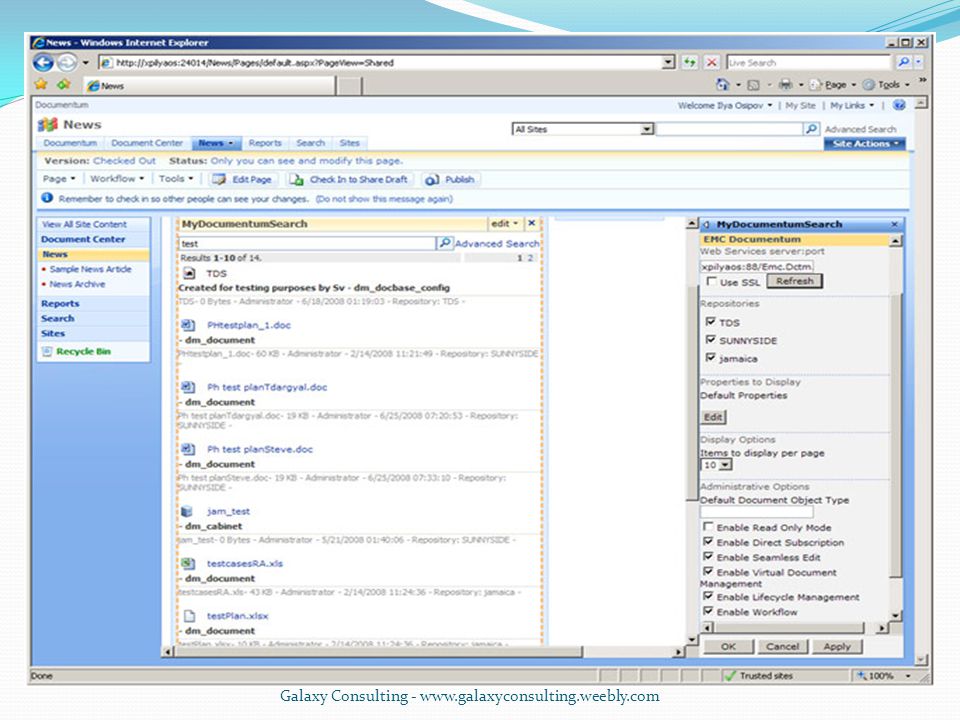Click the Refresh page icon in address bar
The image size is (960, 720).
[690, 62]
